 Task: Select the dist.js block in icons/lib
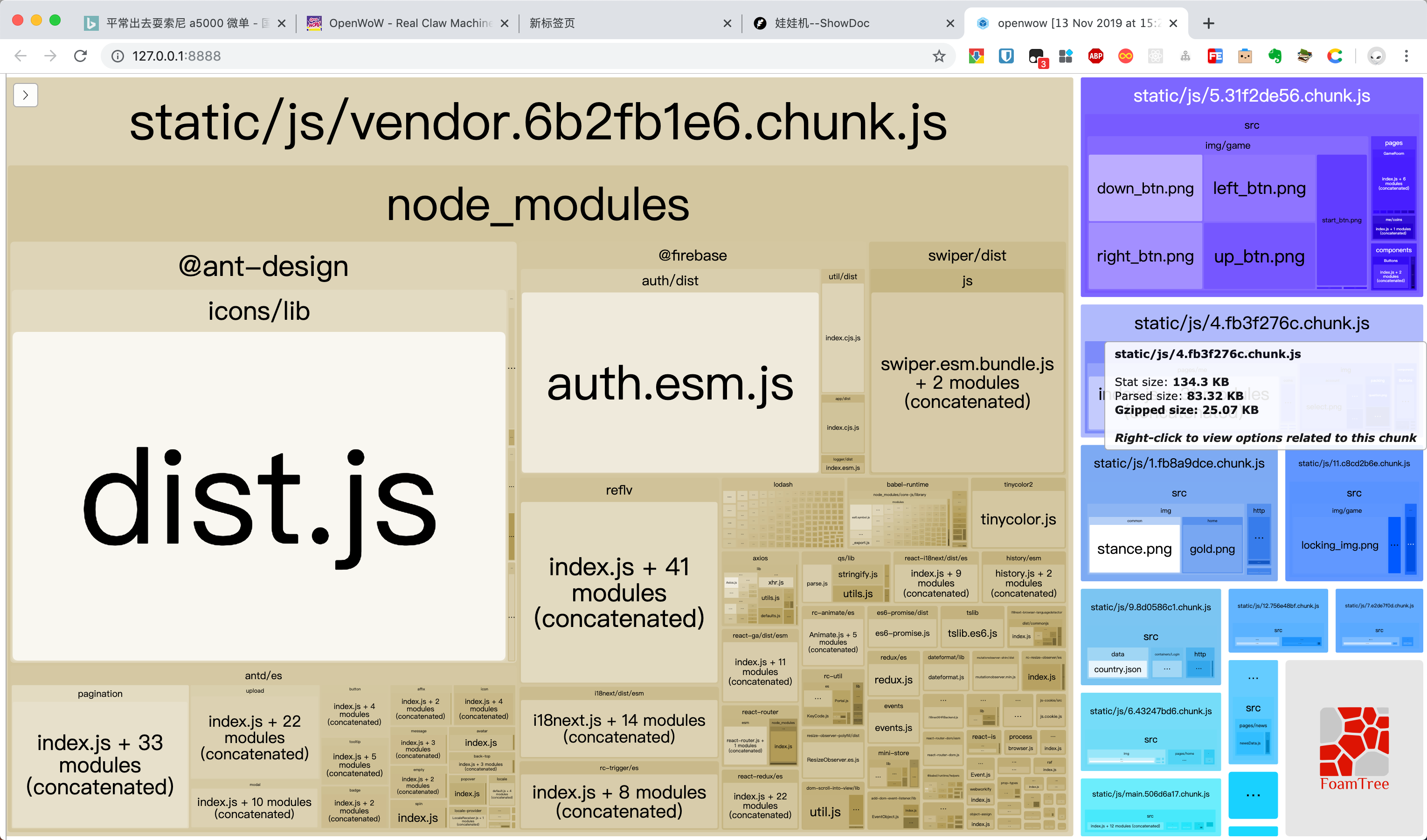pyautogui.click(x=259, y=496)
